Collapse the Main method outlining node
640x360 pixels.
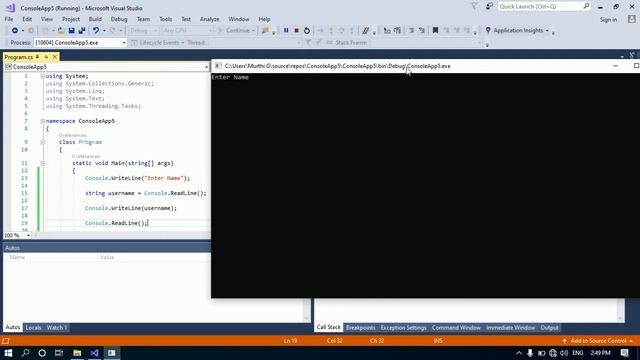point(42,163)
